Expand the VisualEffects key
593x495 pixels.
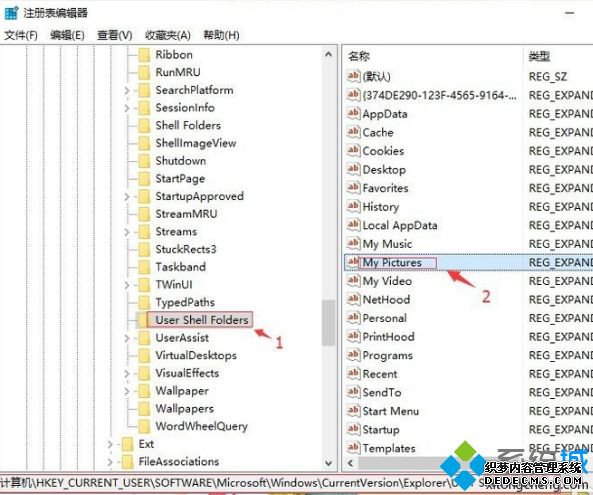tap(127, 374)
